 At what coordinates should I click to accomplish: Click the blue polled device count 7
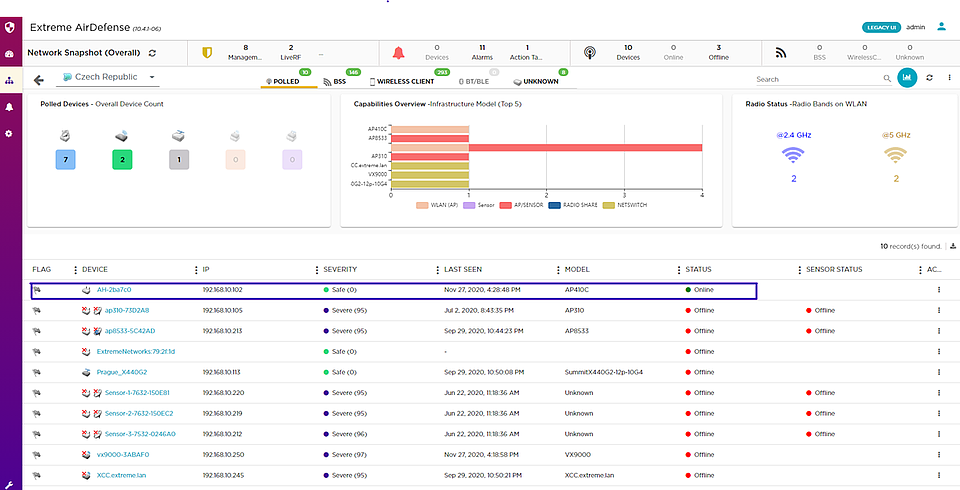(x=66, y=160)
